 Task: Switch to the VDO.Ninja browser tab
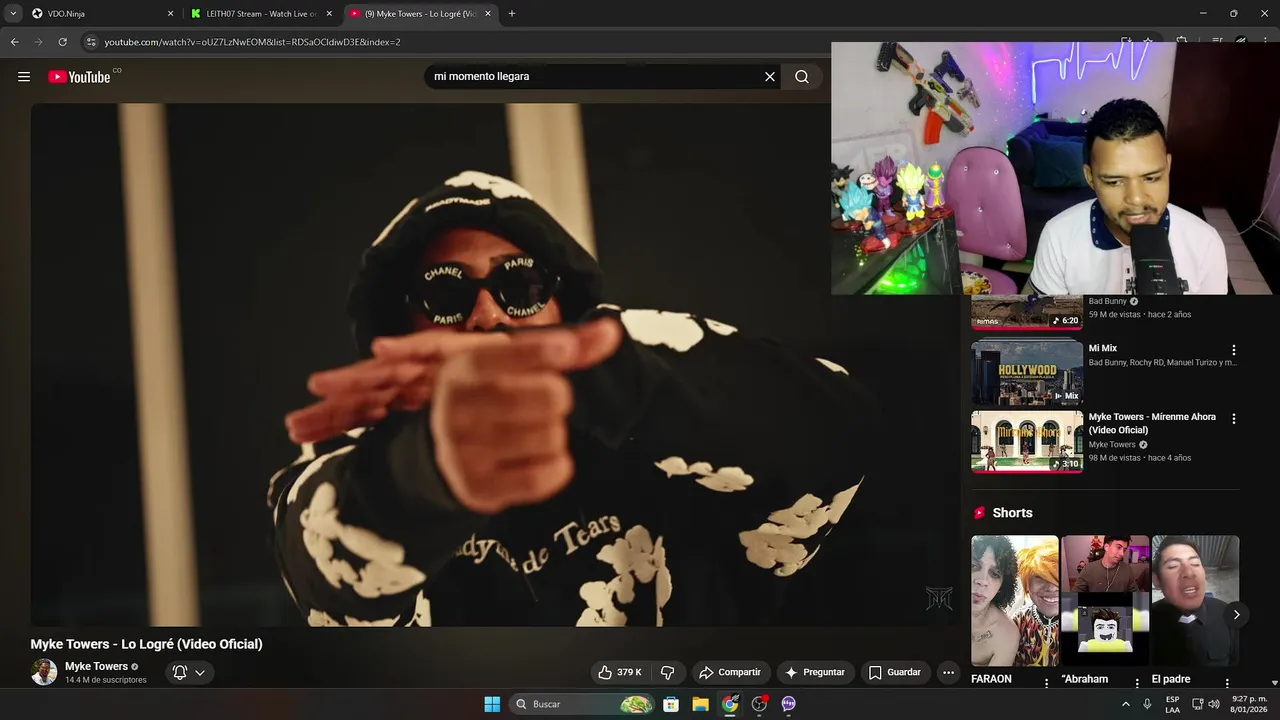[x=100, y=14]
